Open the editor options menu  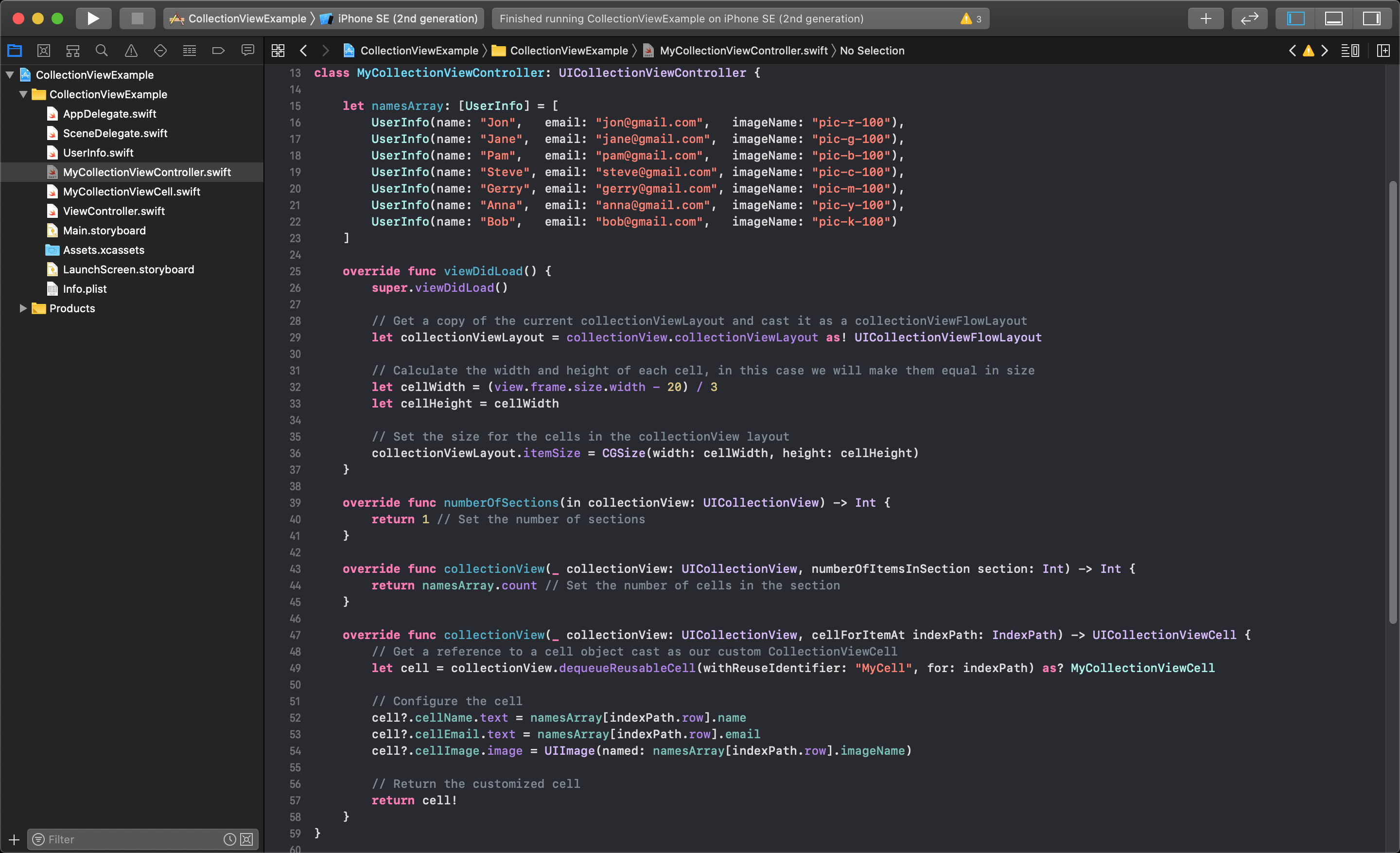pyautogui.click(x=1350, y=51)
